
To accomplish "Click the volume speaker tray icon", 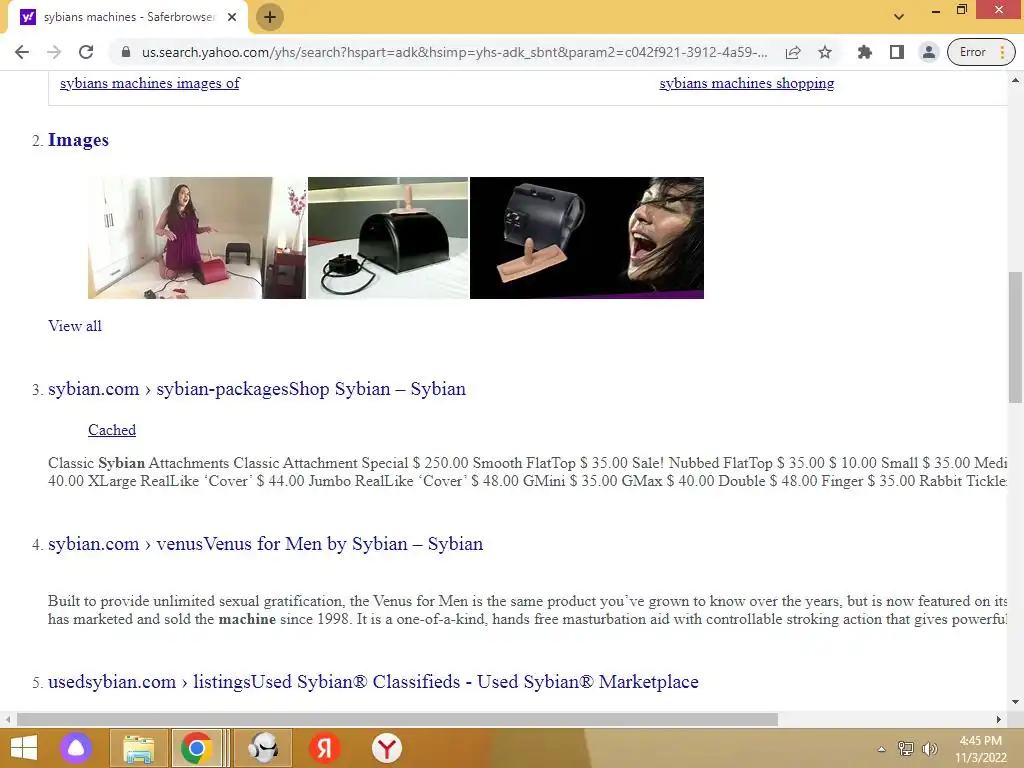I will (x=929, y=749).
